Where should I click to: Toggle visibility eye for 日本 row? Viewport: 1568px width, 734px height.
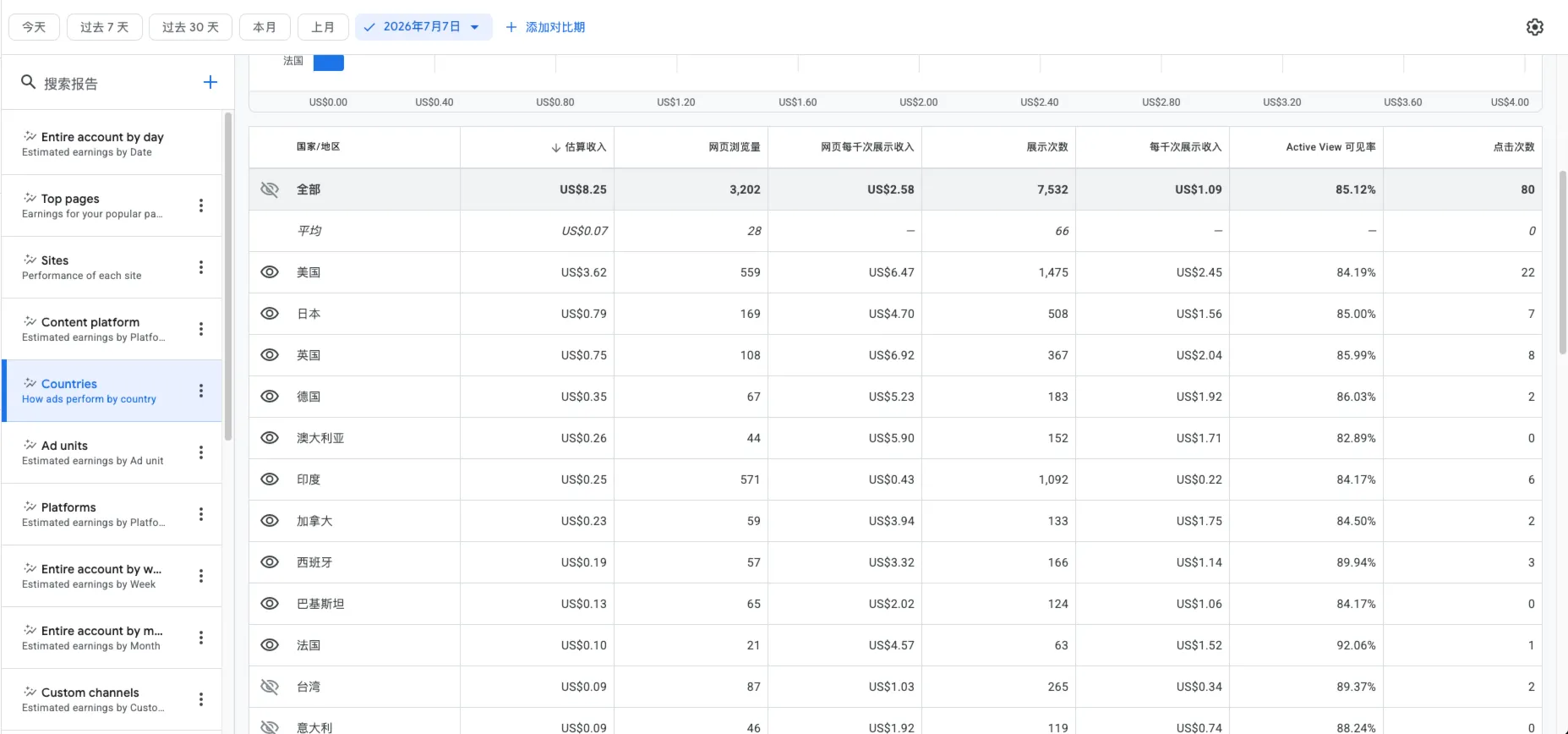click(270, 314)
